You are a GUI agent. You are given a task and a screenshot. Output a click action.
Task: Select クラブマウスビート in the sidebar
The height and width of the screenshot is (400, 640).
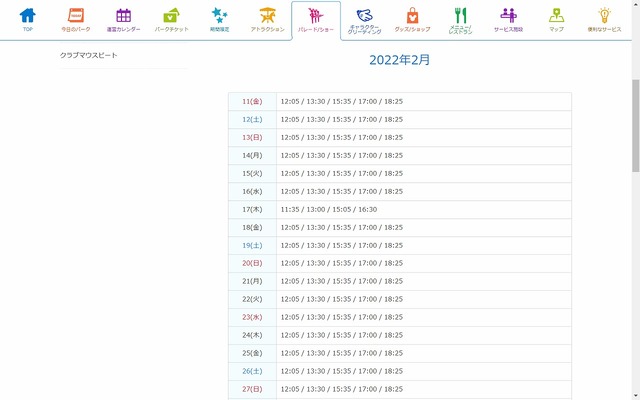tap(88, 55)
